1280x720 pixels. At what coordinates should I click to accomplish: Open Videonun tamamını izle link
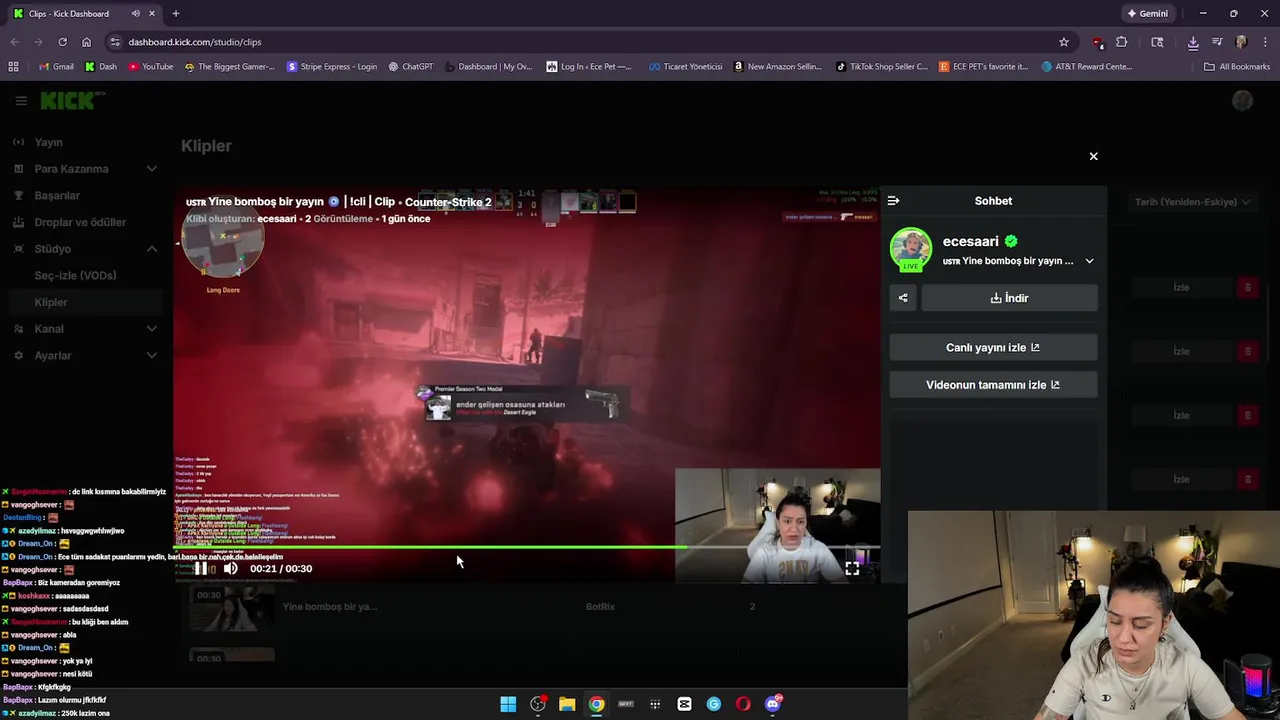click(x=993, y=385)
